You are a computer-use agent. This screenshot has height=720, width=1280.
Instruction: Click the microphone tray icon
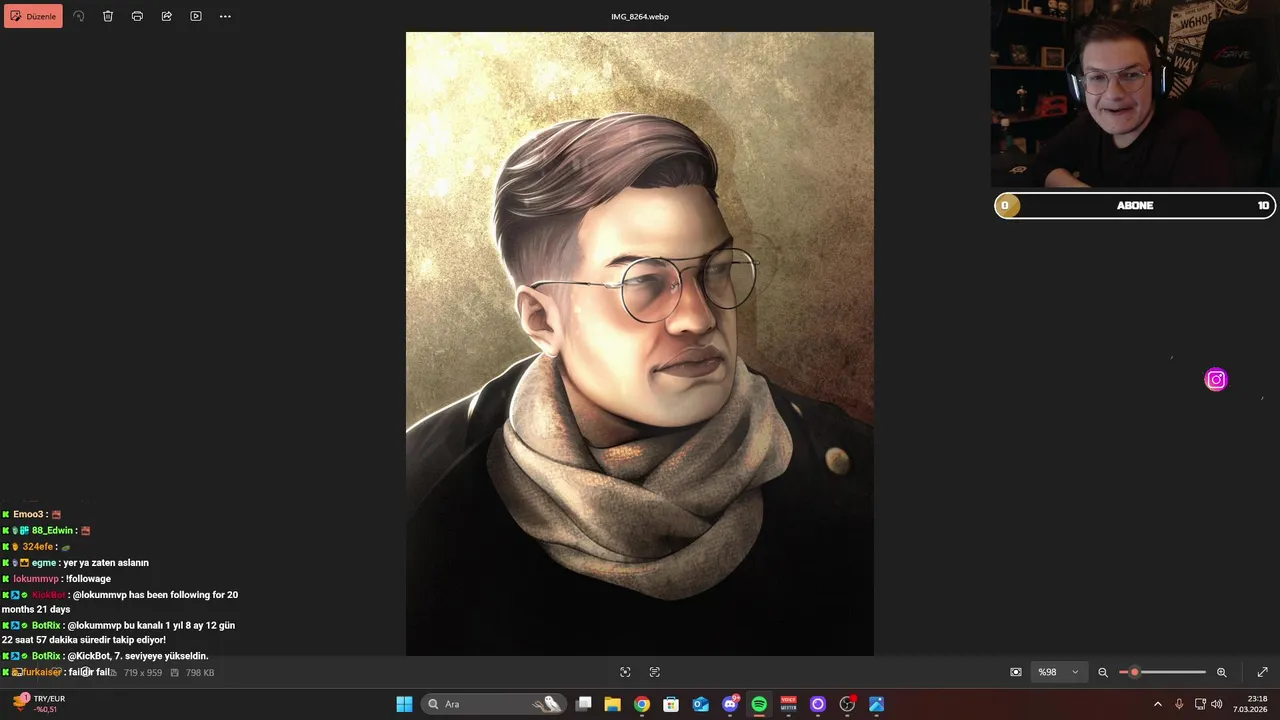coord(1180,704)
